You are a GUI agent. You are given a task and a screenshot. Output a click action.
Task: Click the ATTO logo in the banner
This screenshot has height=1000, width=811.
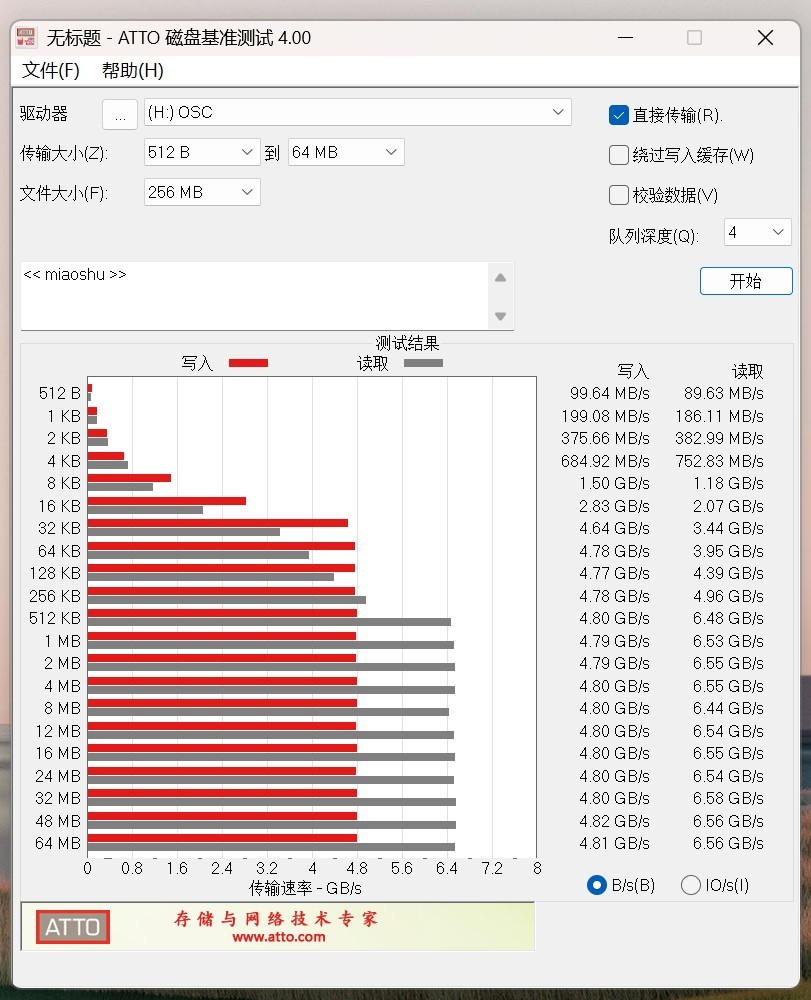point(73,927)
